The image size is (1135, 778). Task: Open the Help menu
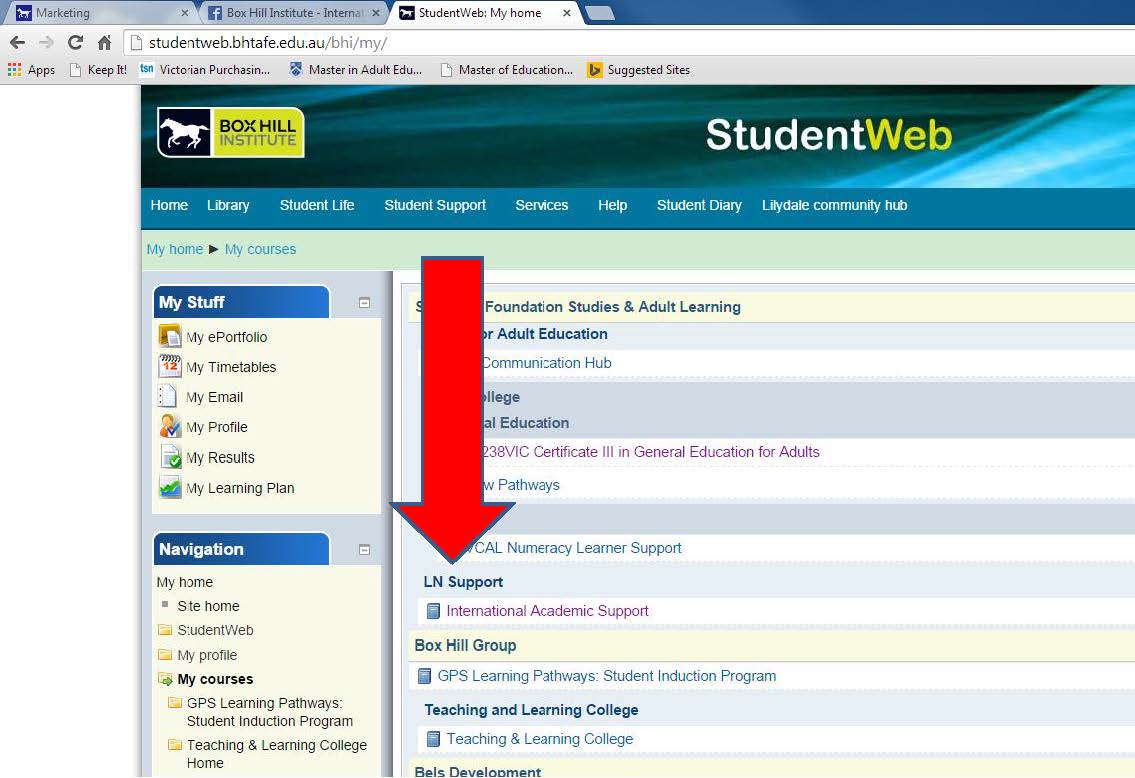[x=612, y=206]
